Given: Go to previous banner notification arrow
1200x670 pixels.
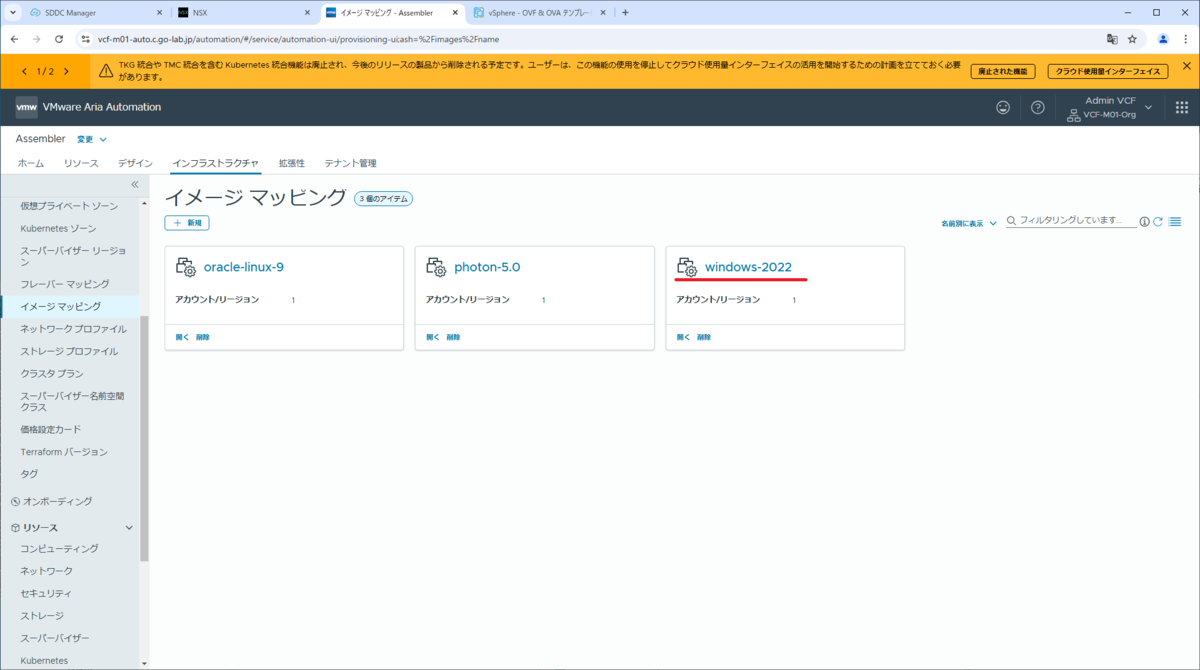Looking at the screenshot, I should coord(23,71).
